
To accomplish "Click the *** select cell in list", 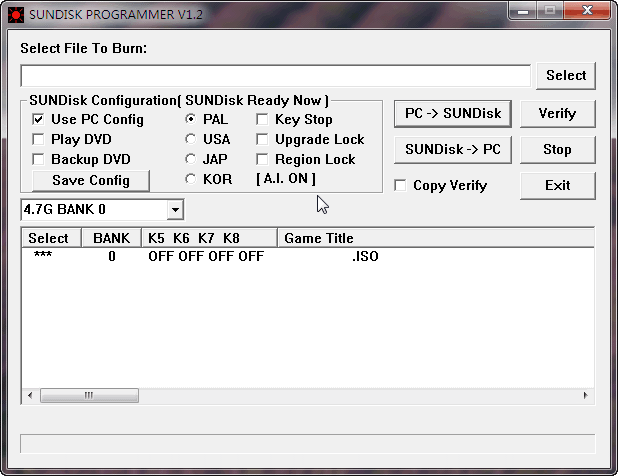I will [x=43, y=255].
